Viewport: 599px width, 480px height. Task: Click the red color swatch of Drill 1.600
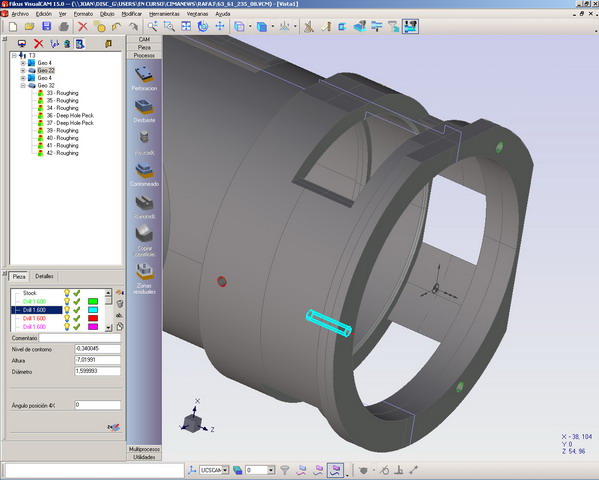(93, 318)
